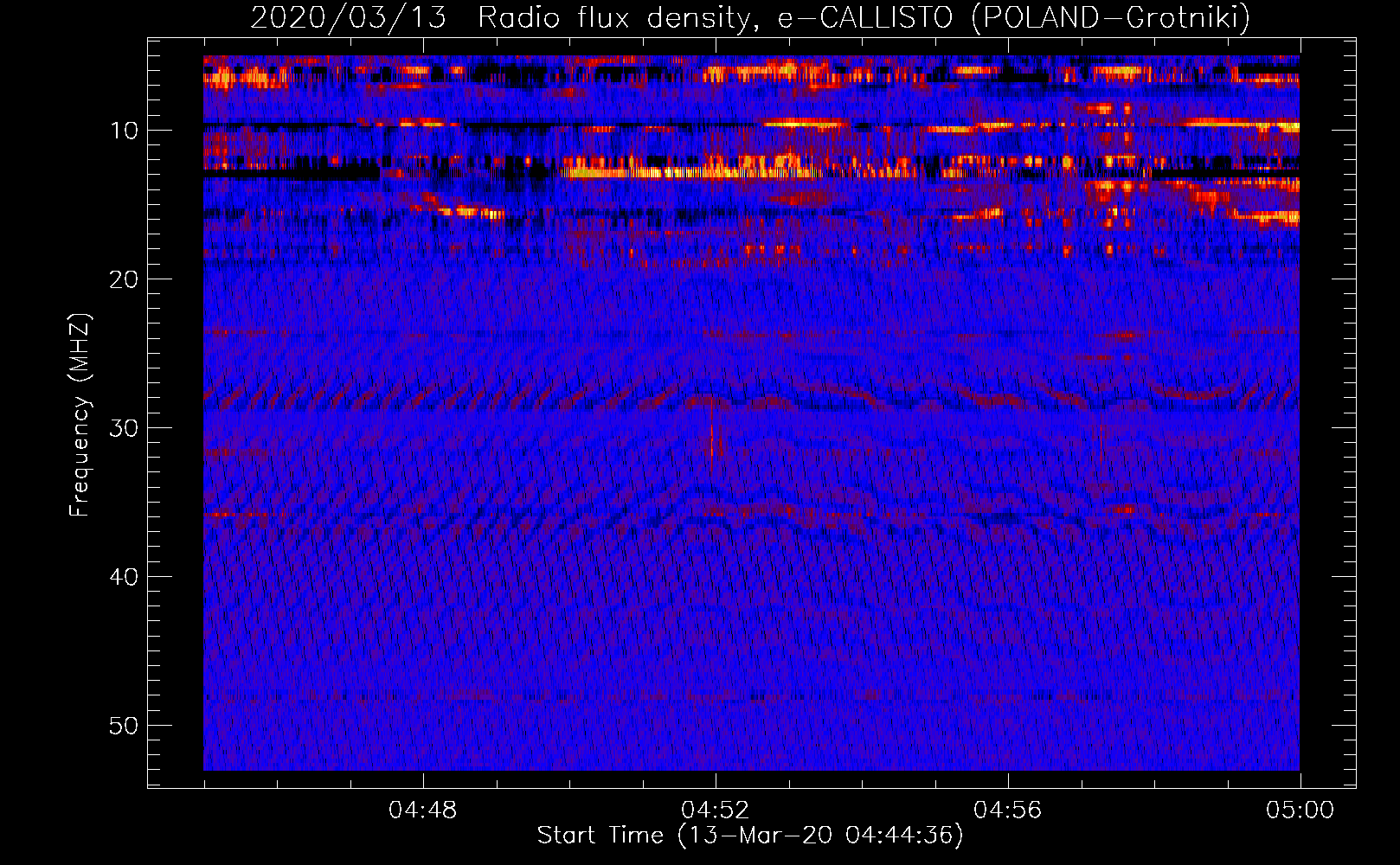This screenshot has height=865, width=1400.
Task: Click the 'Start Time (13-Mar-20 04:44:36)' axis label
Action: pyautogui.click(x=750, y=836)
